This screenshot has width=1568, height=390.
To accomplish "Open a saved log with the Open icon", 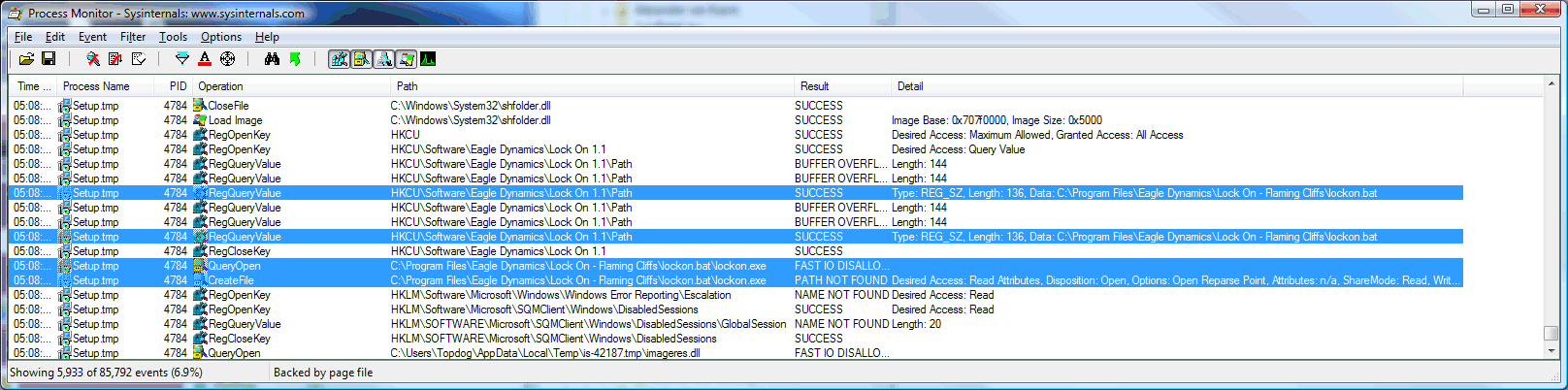I will point(26,59).
